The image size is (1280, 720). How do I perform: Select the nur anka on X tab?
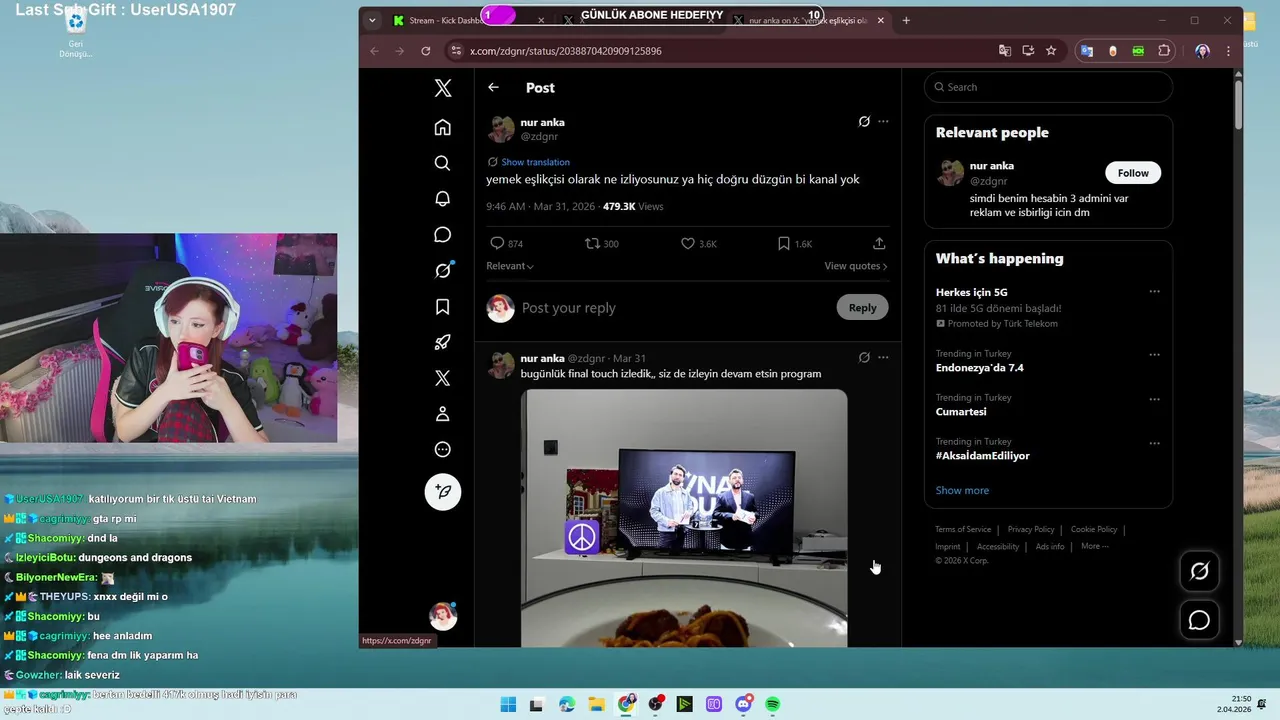pos(809,20)
